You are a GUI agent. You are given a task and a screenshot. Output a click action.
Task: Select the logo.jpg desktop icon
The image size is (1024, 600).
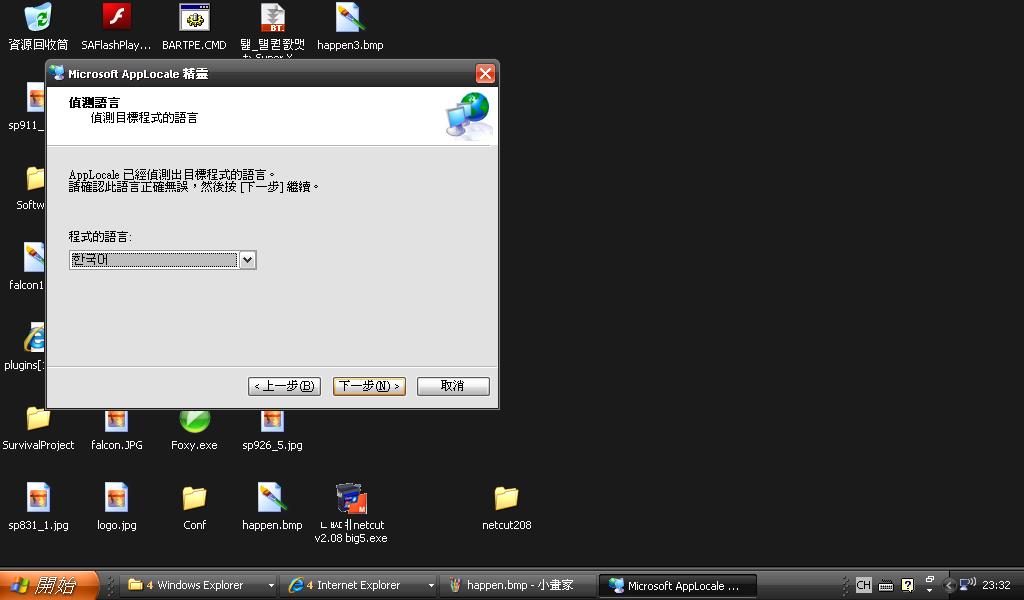116,499
